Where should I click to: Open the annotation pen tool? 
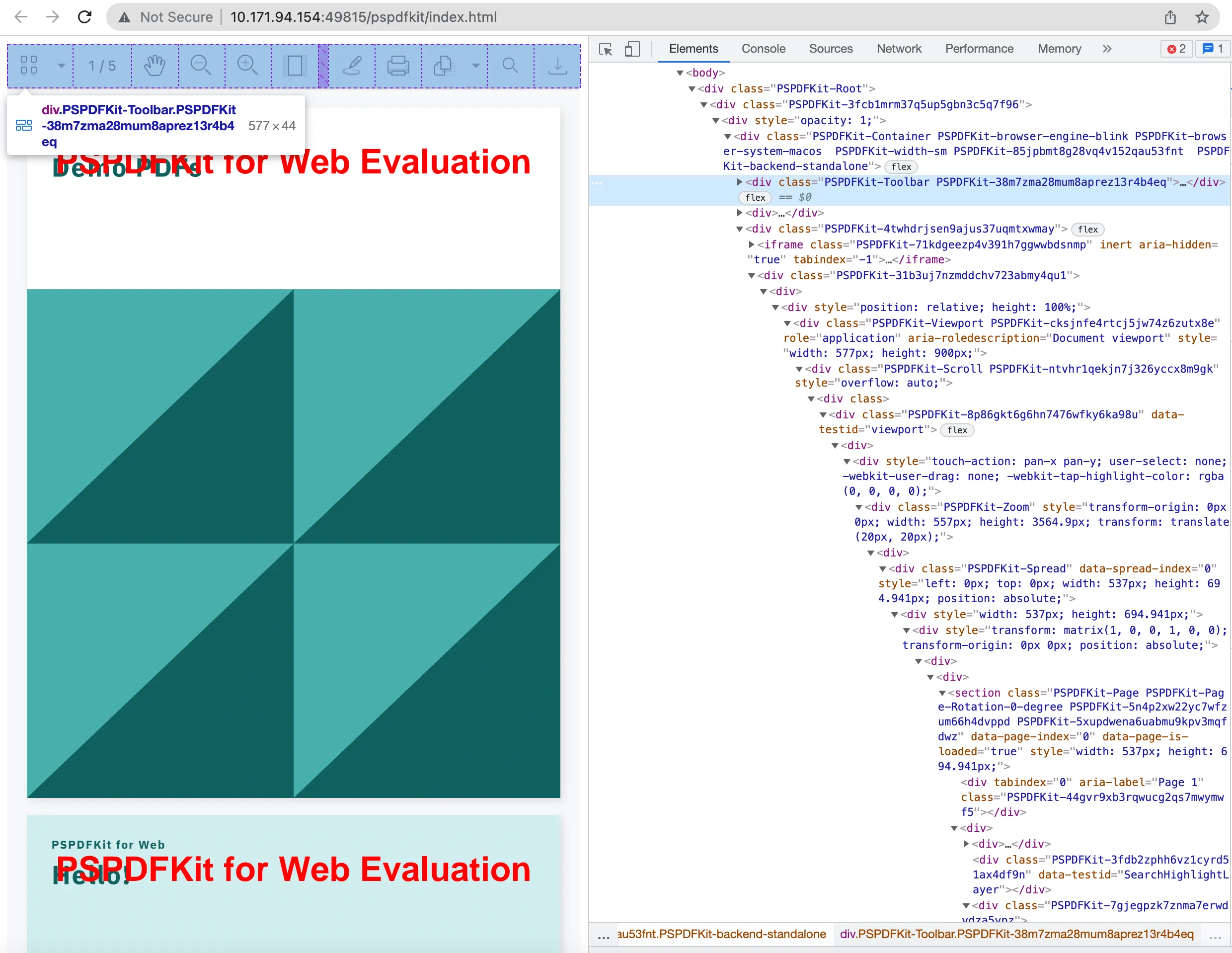point(353,66)
